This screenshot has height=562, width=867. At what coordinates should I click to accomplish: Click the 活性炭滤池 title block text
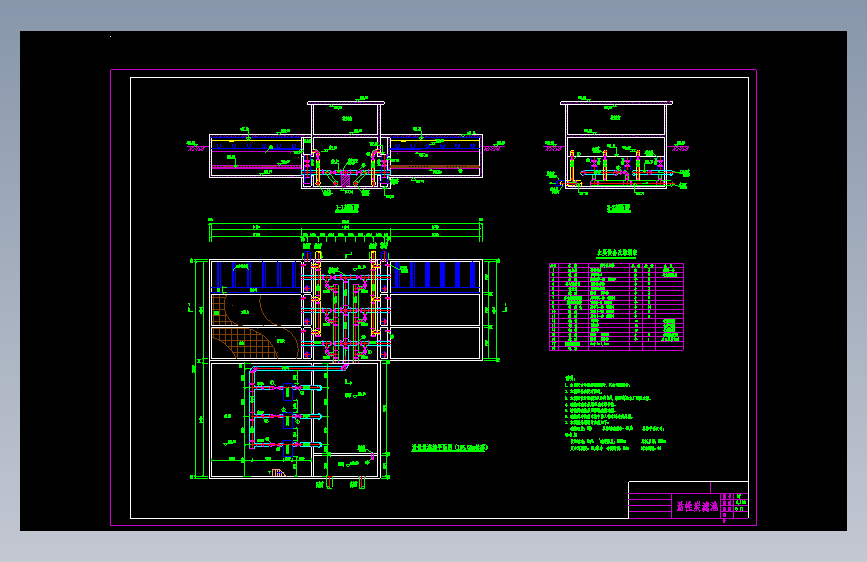click(x=697, y=506)
